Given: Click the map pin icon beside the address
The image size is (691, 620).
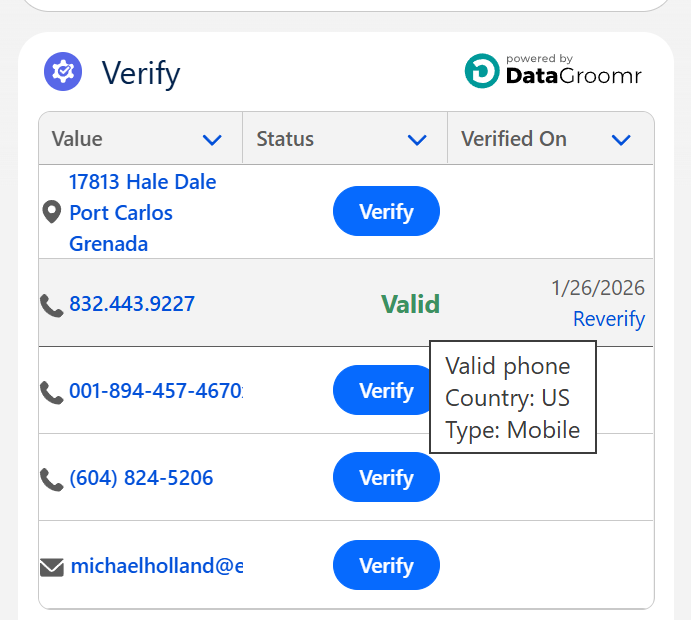Looking at the screenshot, I should [x=52, y=212].
